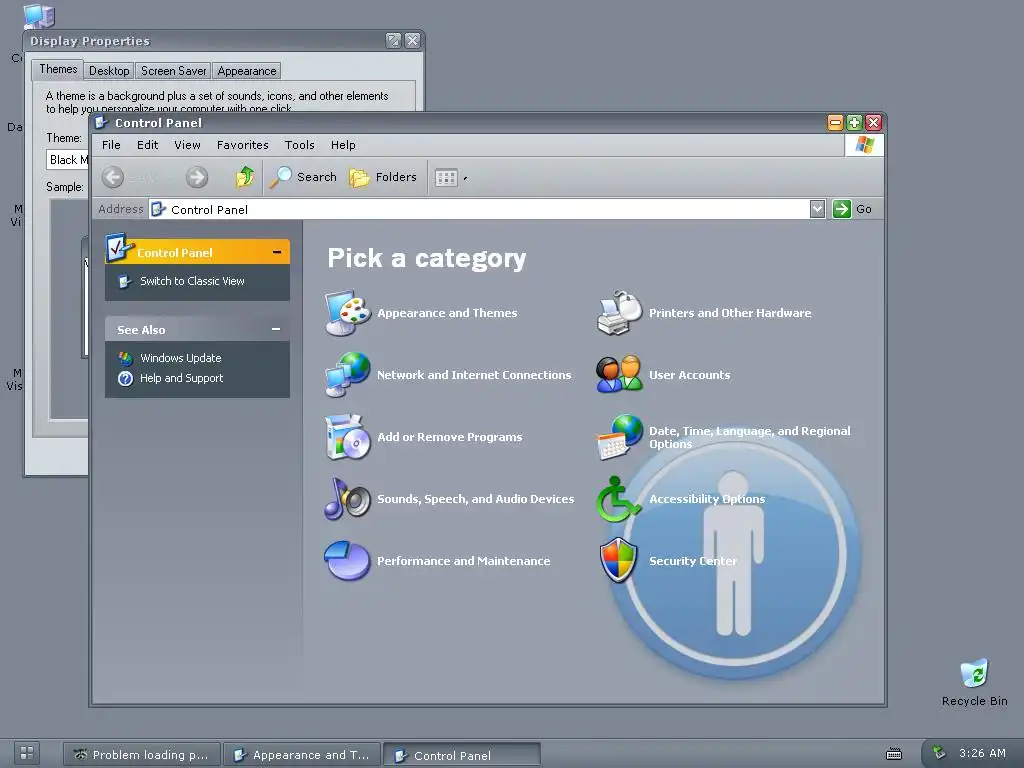Click the Windows flag logo in menu bar

point(864,144)
